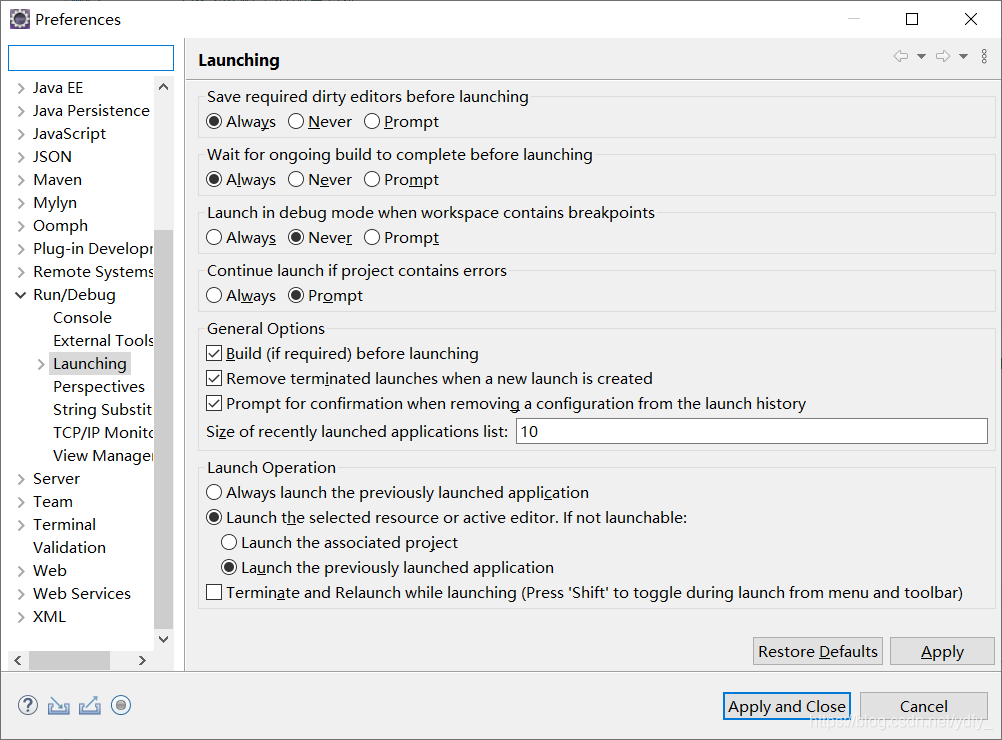Open forward history dropdown arrow
The height and width of the screenshot is (740, 1002).
click(963, 56)
